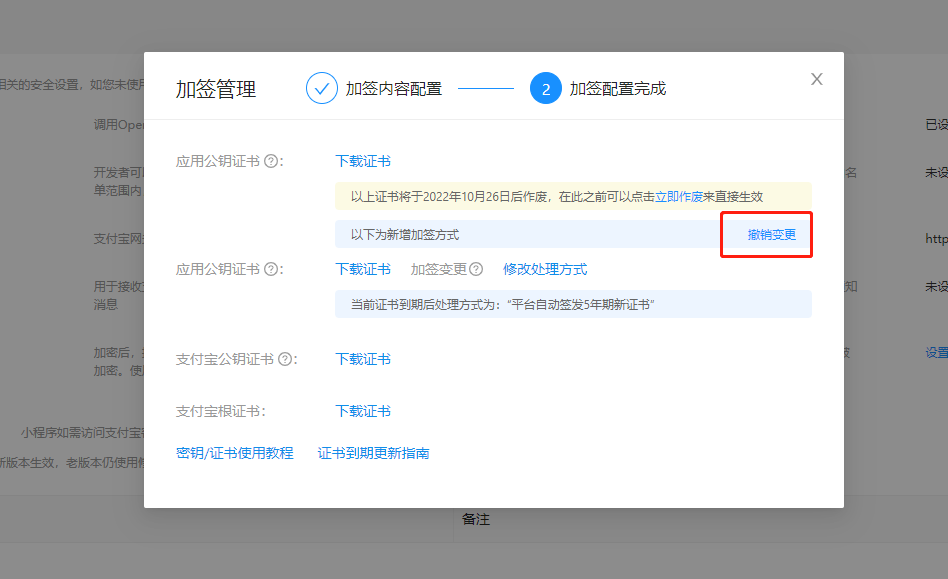Viewport: 948px width, 579px height.
Task: Click the question mark next to 加签变更
Action: click(476, 269)
